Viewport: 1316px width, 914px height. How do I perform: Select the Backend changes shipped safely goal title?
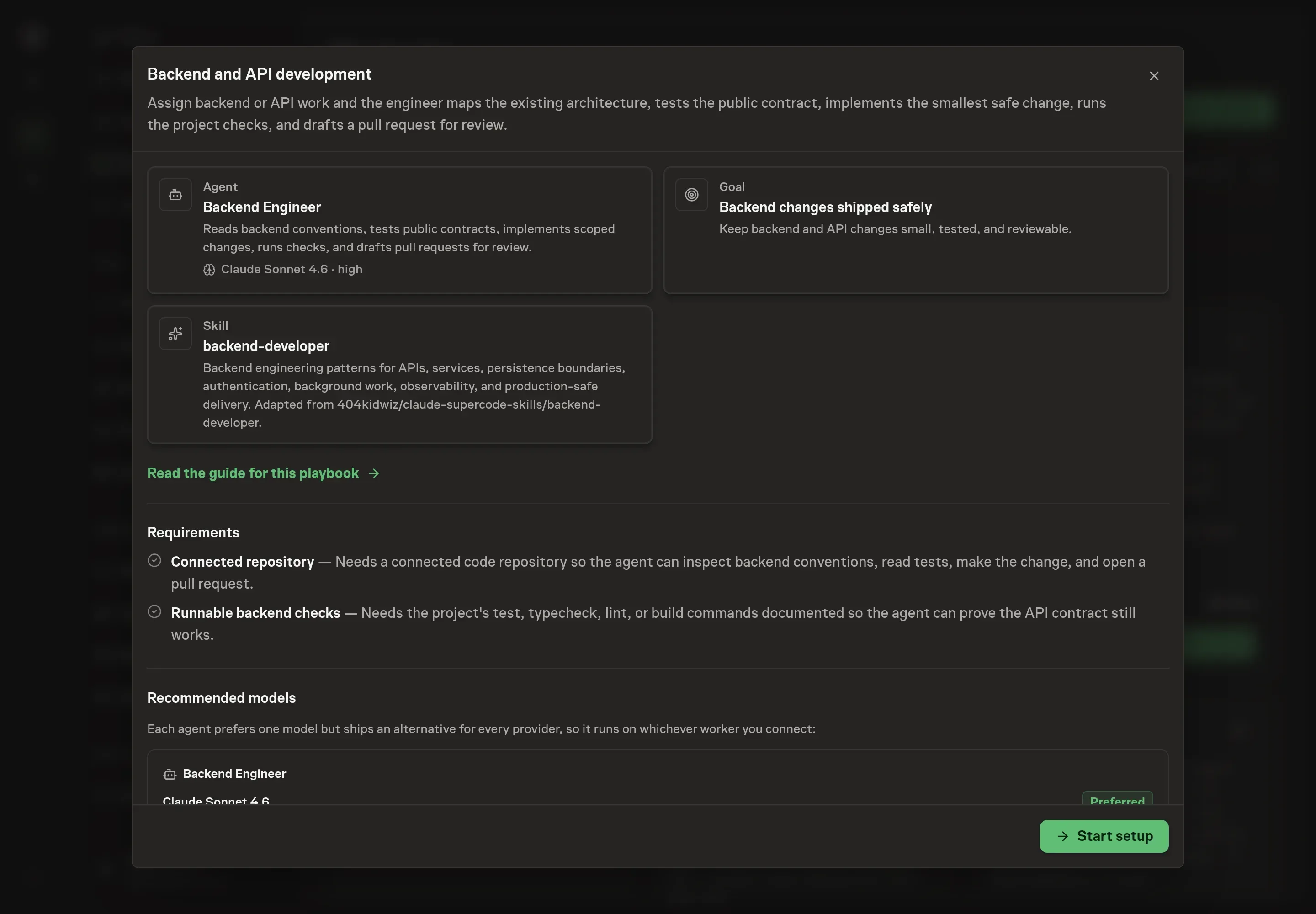(x=825, y=207)
